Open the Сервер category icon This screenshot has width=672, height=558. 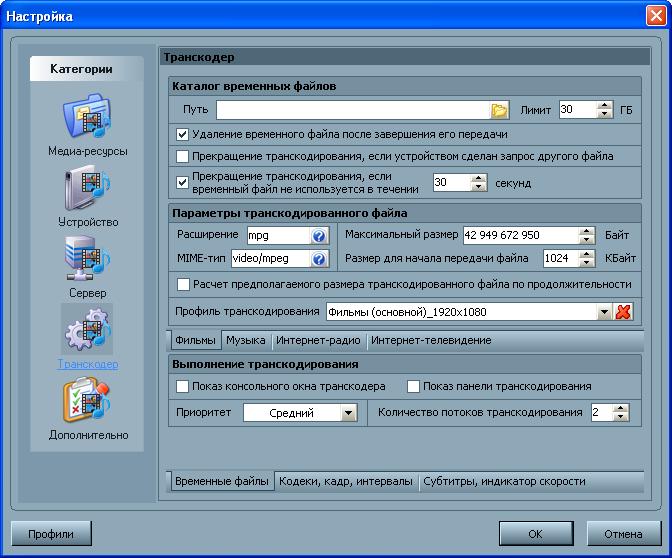[87, 260]
